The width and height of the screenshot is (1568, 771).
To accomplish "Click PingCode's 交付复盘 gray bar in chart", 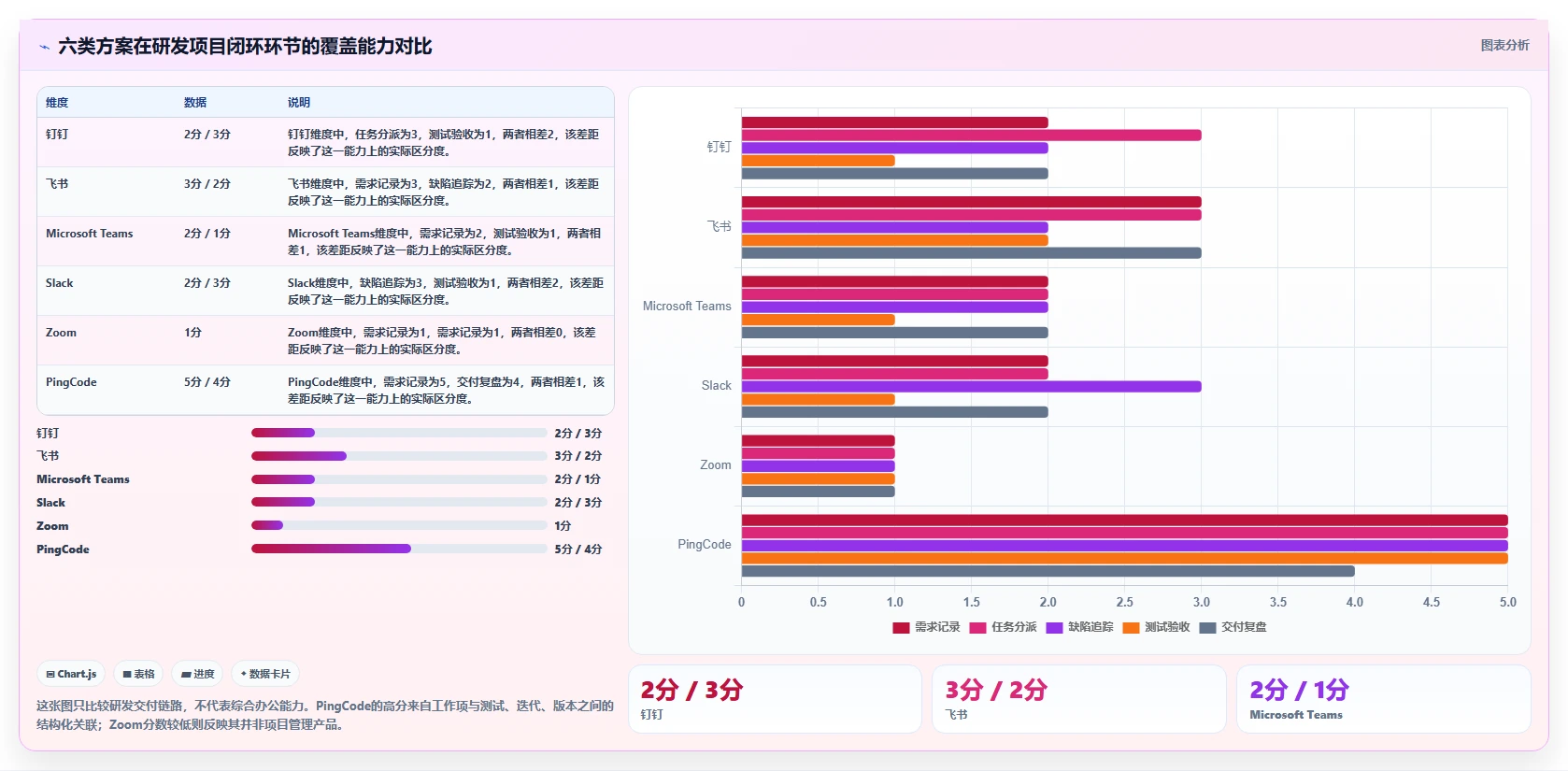I will [1048, 571].
